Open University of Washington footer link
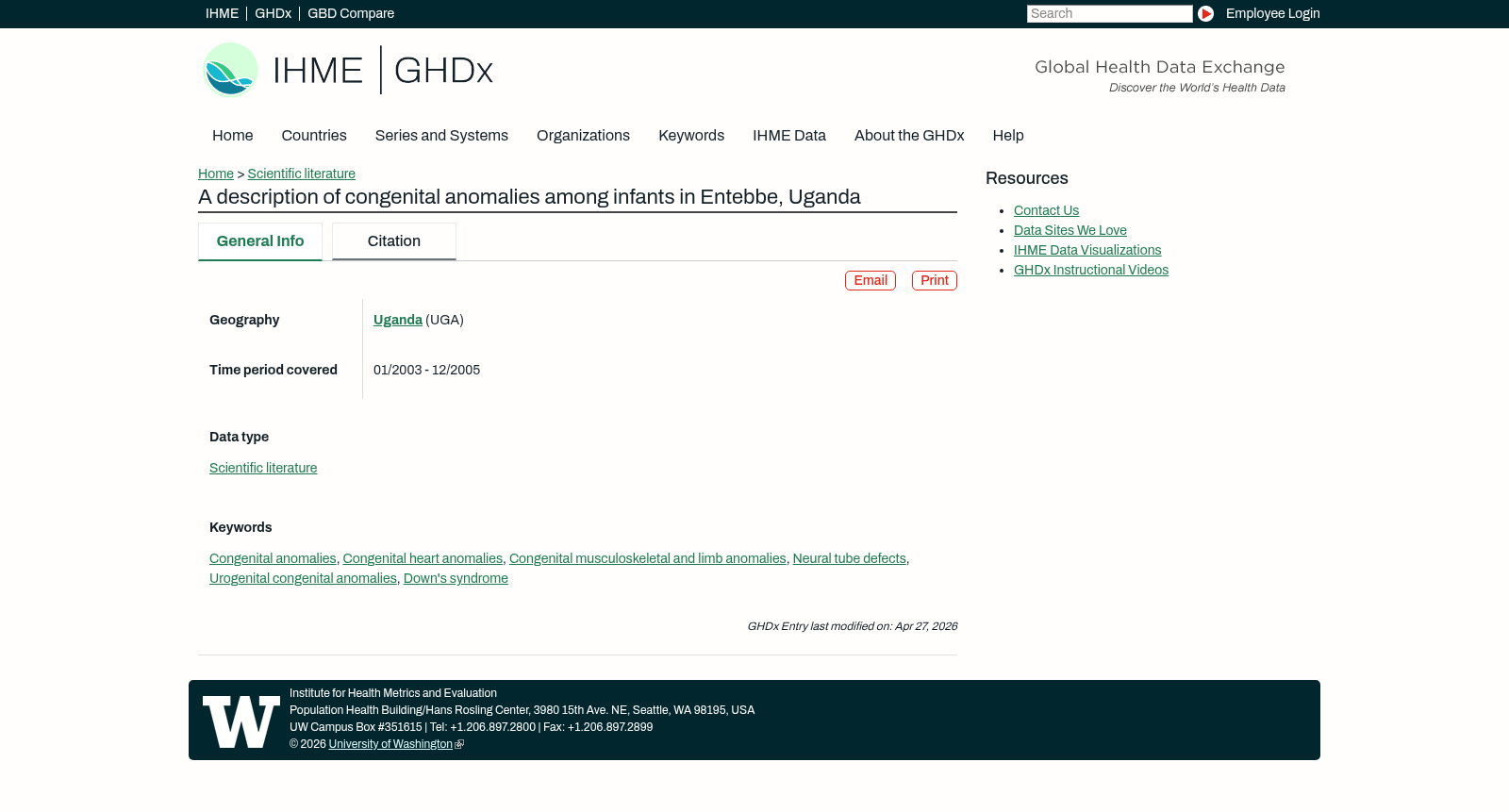Image resolution: width=1509 pixels, height=812 pixels. (x=390, y=744)
